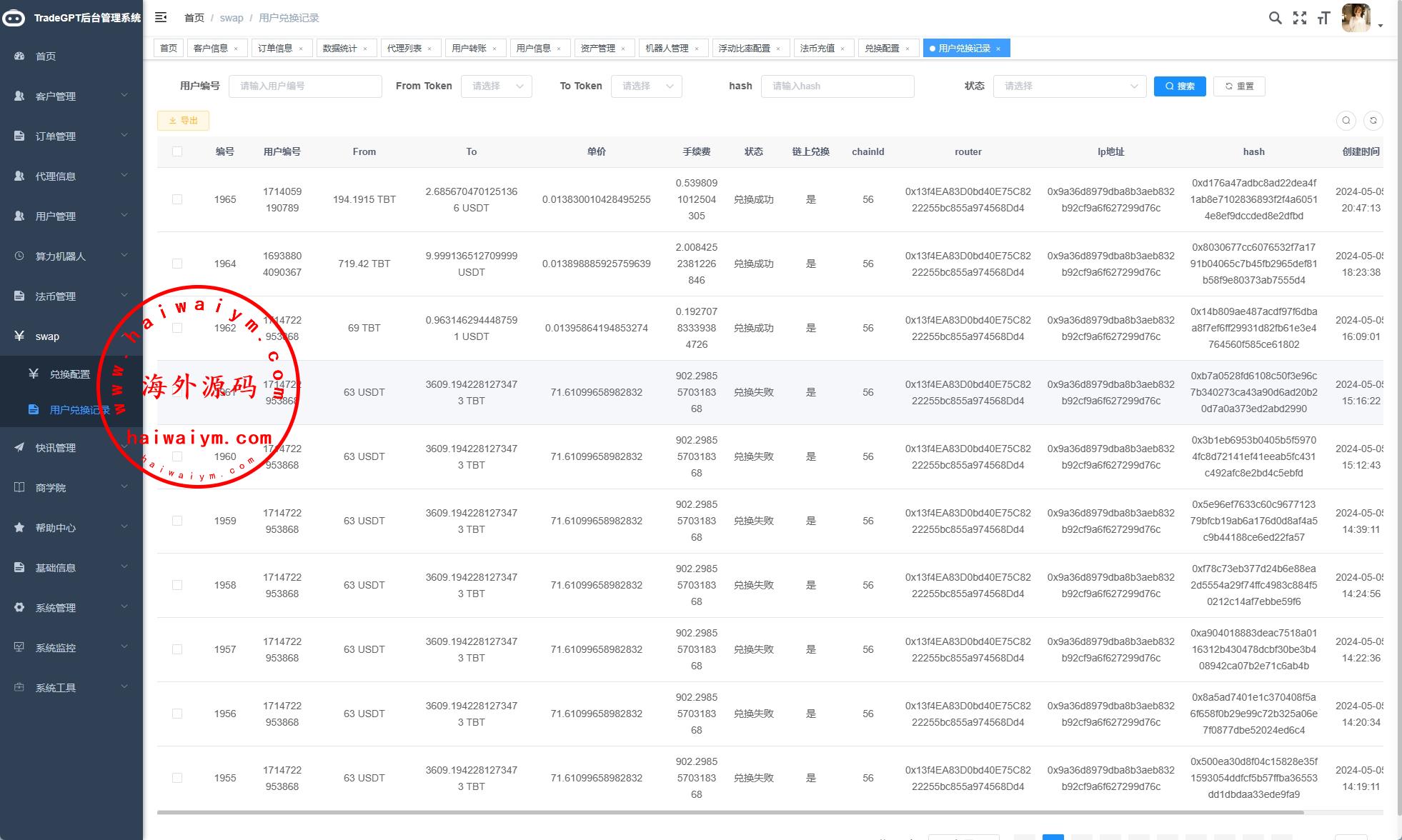Collapse sidebar with hamburger icon
Viewport: 1402px width, 840px height.
click(161, 17)
